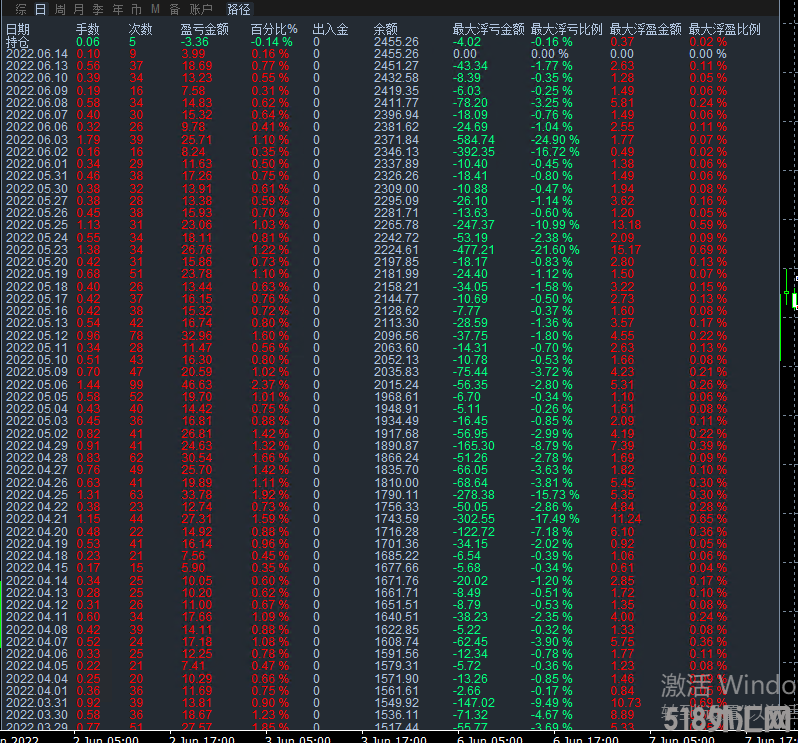Open the 备 tab
798x743 pixels.
(x=175, y=9)
